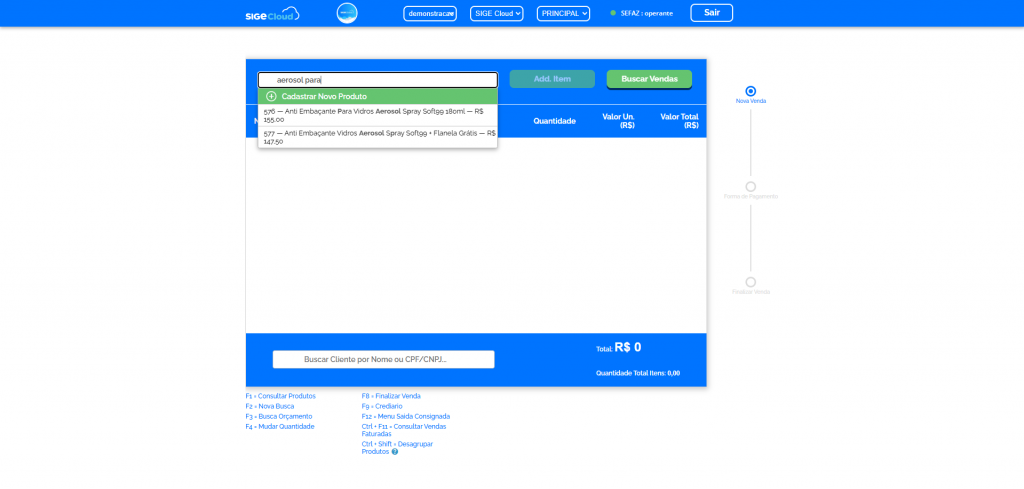
Task: Choose product 577 with Flanela Grátis suggestion
Action: (377, 137)
